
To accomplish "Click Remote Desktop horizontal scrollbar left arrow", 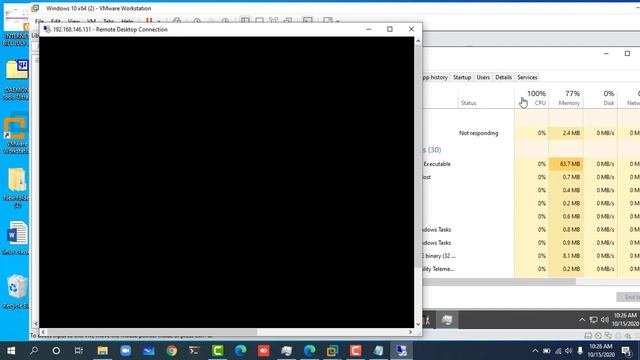I will [x=43, y=332].
